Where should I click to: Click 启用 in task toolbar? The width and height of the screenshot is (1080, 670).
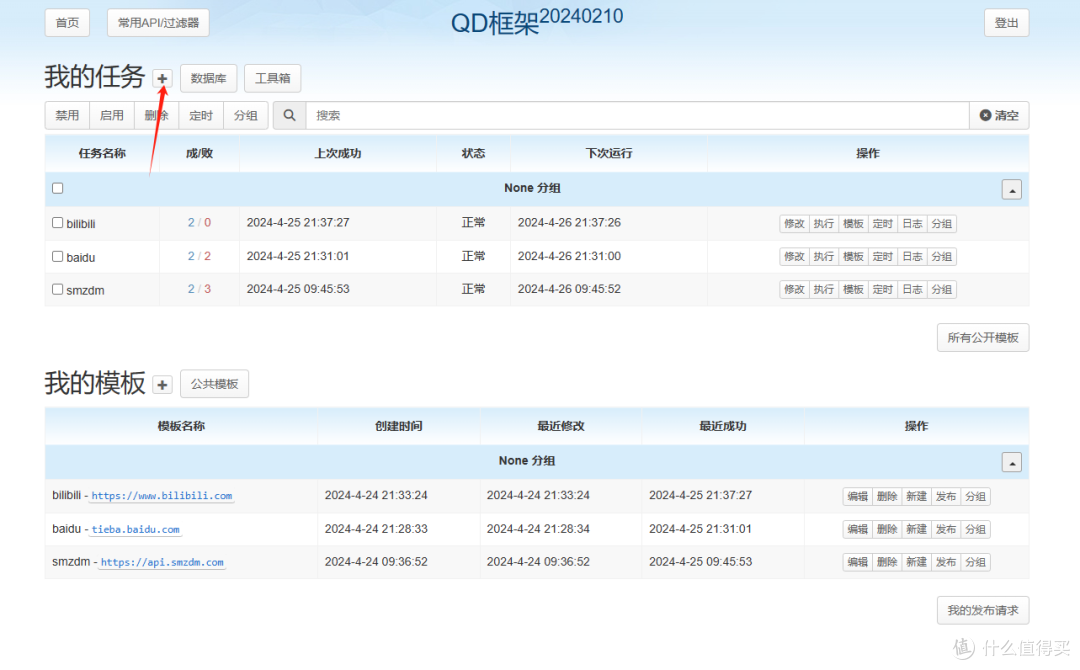(x=112, y=116)
